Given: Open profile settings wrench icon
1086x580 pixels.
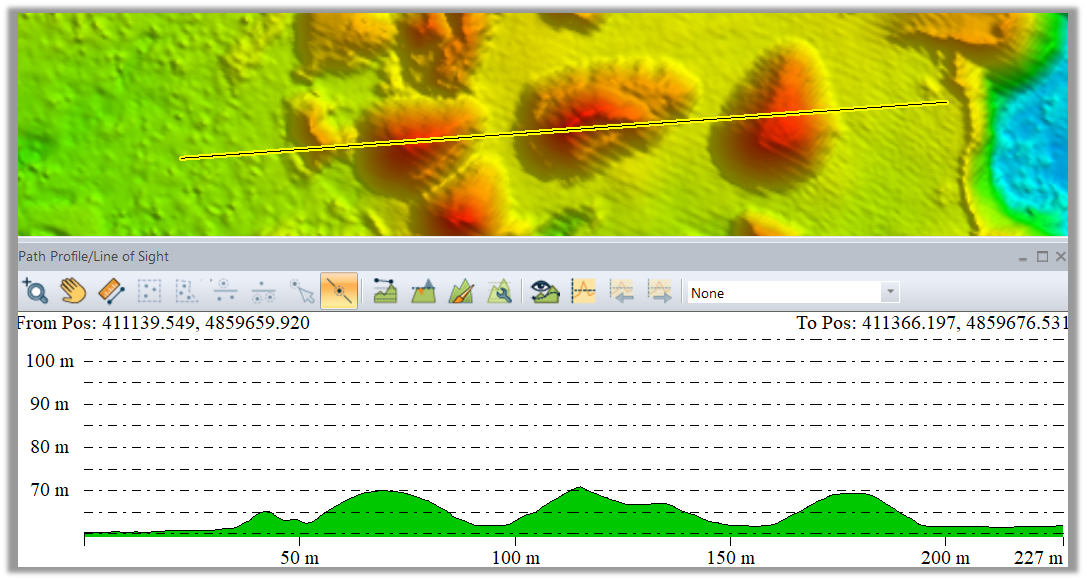Looking at the screenshot, I should click(499, 291).
